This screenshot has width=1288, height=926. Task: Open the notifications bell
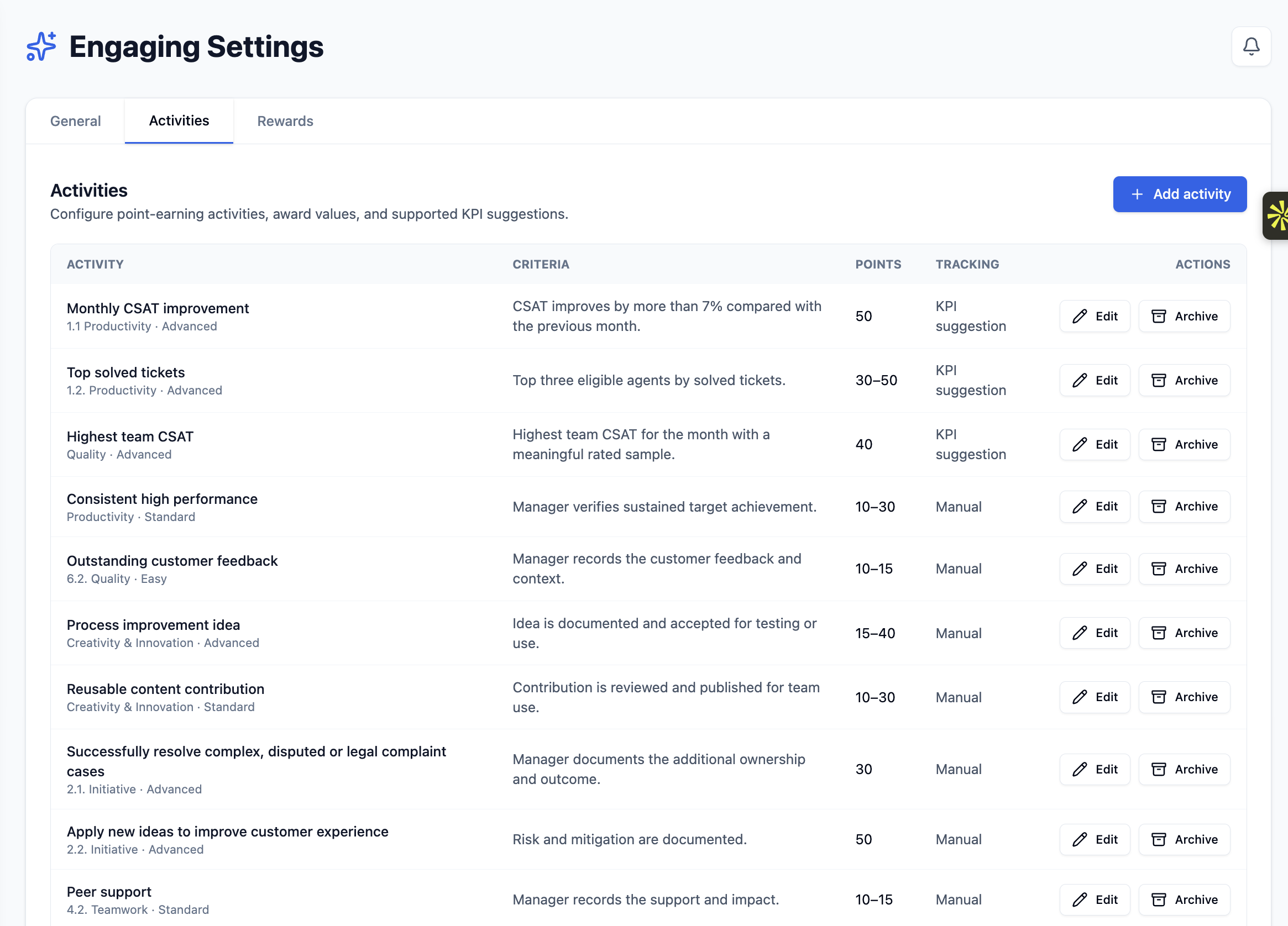[x=1250, y=46]
